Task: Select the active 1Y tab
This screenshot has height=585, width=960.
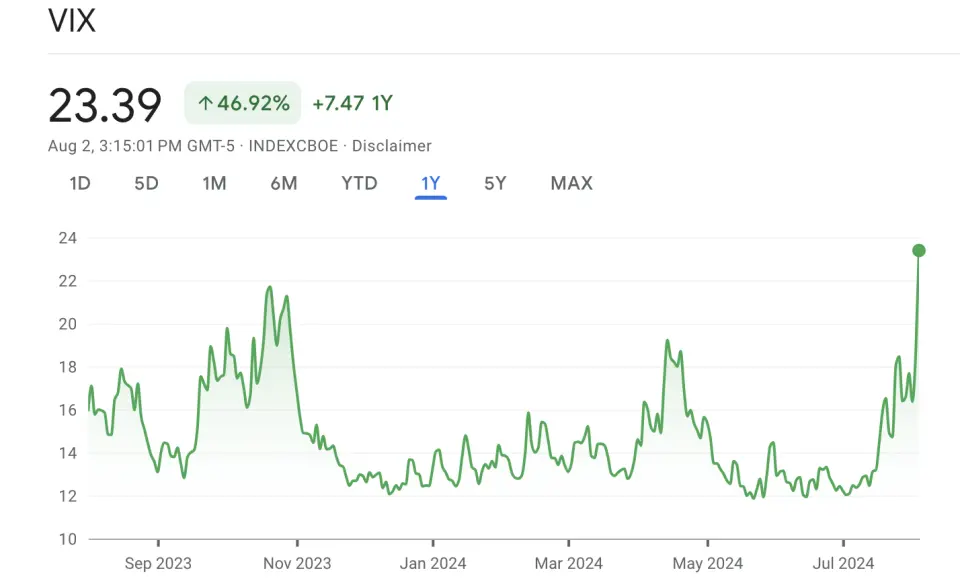Action: 430,184
